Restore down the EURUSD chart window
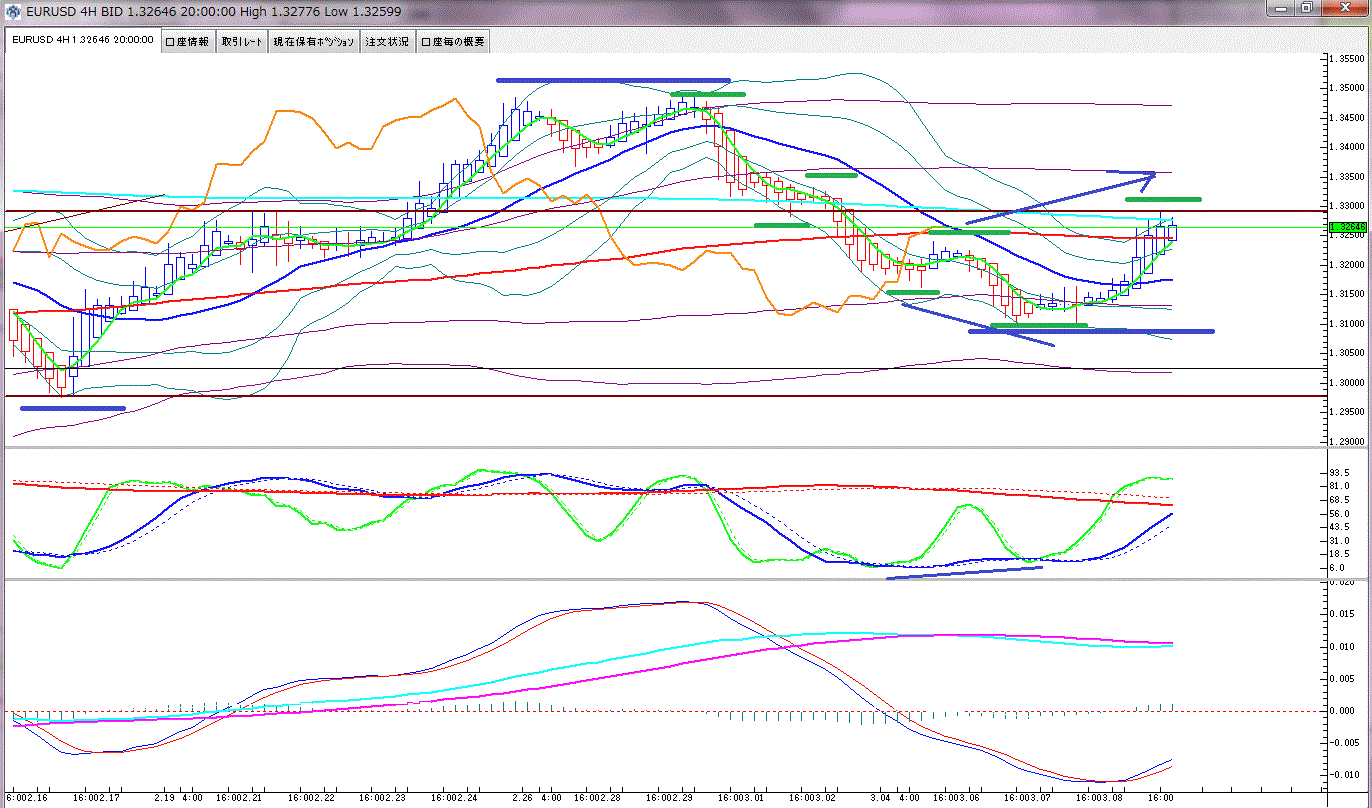The width and height of the screenshot is (1372, 808). pyautogui.click(x=1306, y=8)
